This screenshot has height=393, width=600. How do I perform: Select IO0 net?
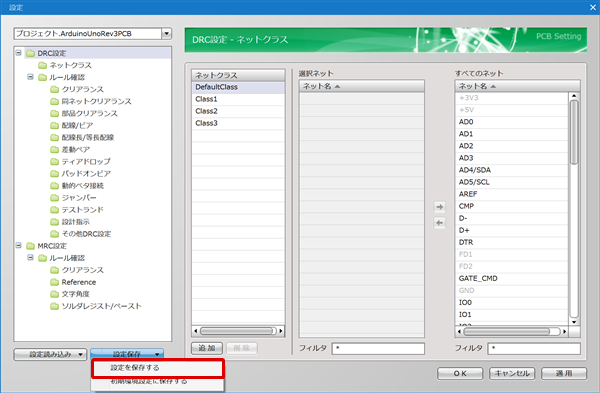click(512, 303)
